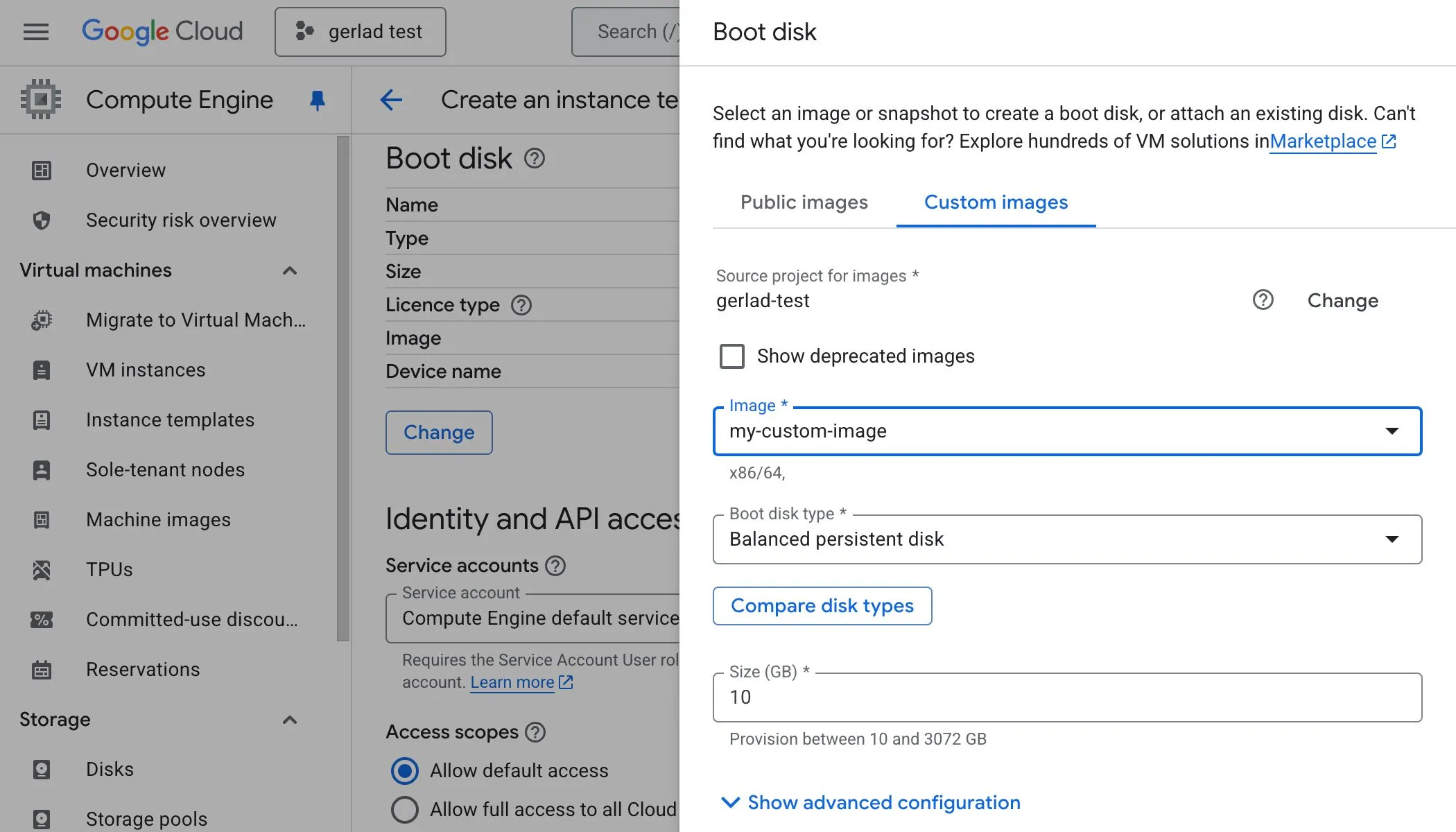
Task: Click external link icon next to Marketplace
Action: [x=1389, y=141]
